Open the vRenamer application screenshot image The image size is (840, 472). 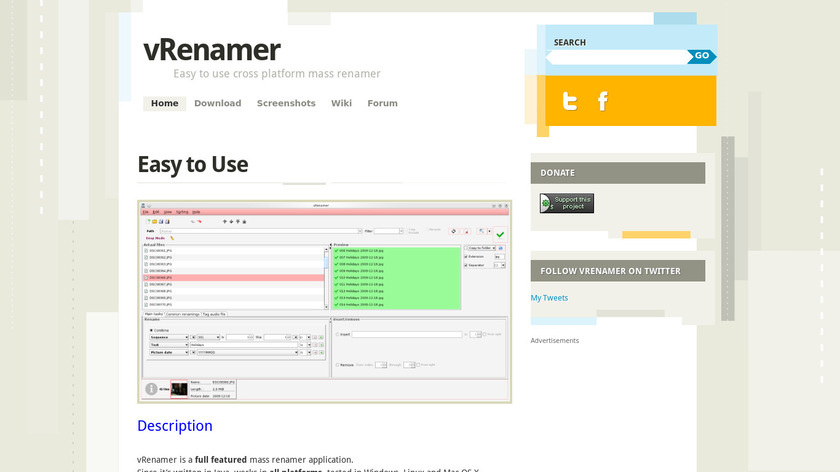click(x=325, y=302)
